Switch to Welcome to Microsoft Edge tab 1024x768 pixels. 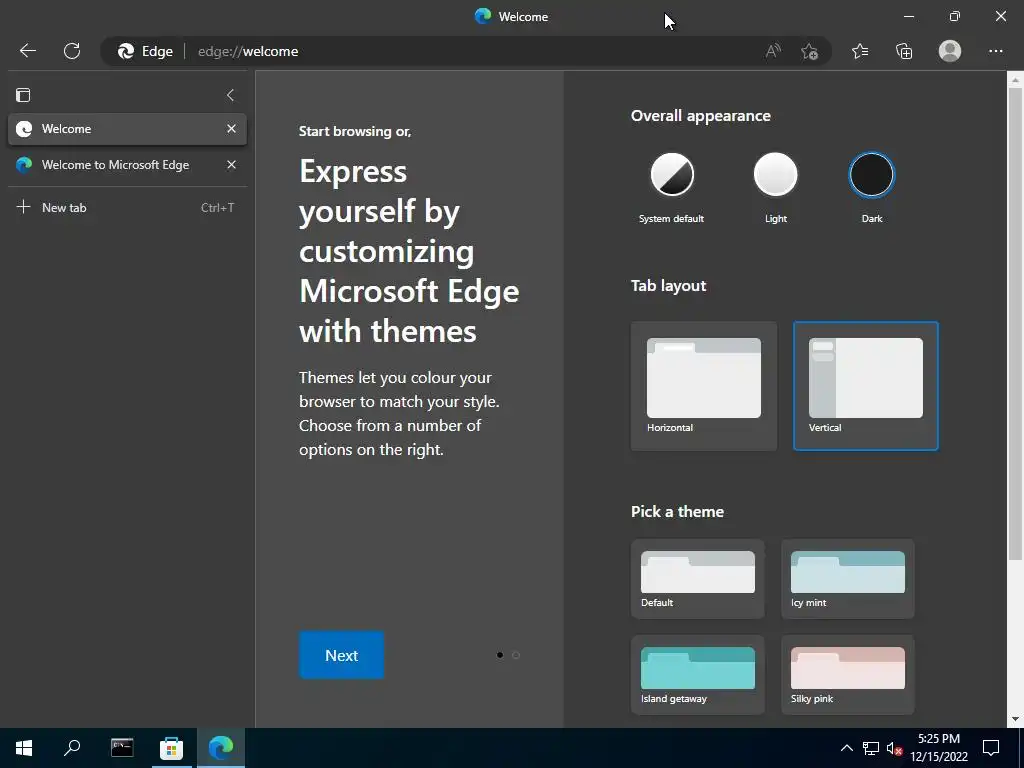pyautogui.click(x=127, y=165)
